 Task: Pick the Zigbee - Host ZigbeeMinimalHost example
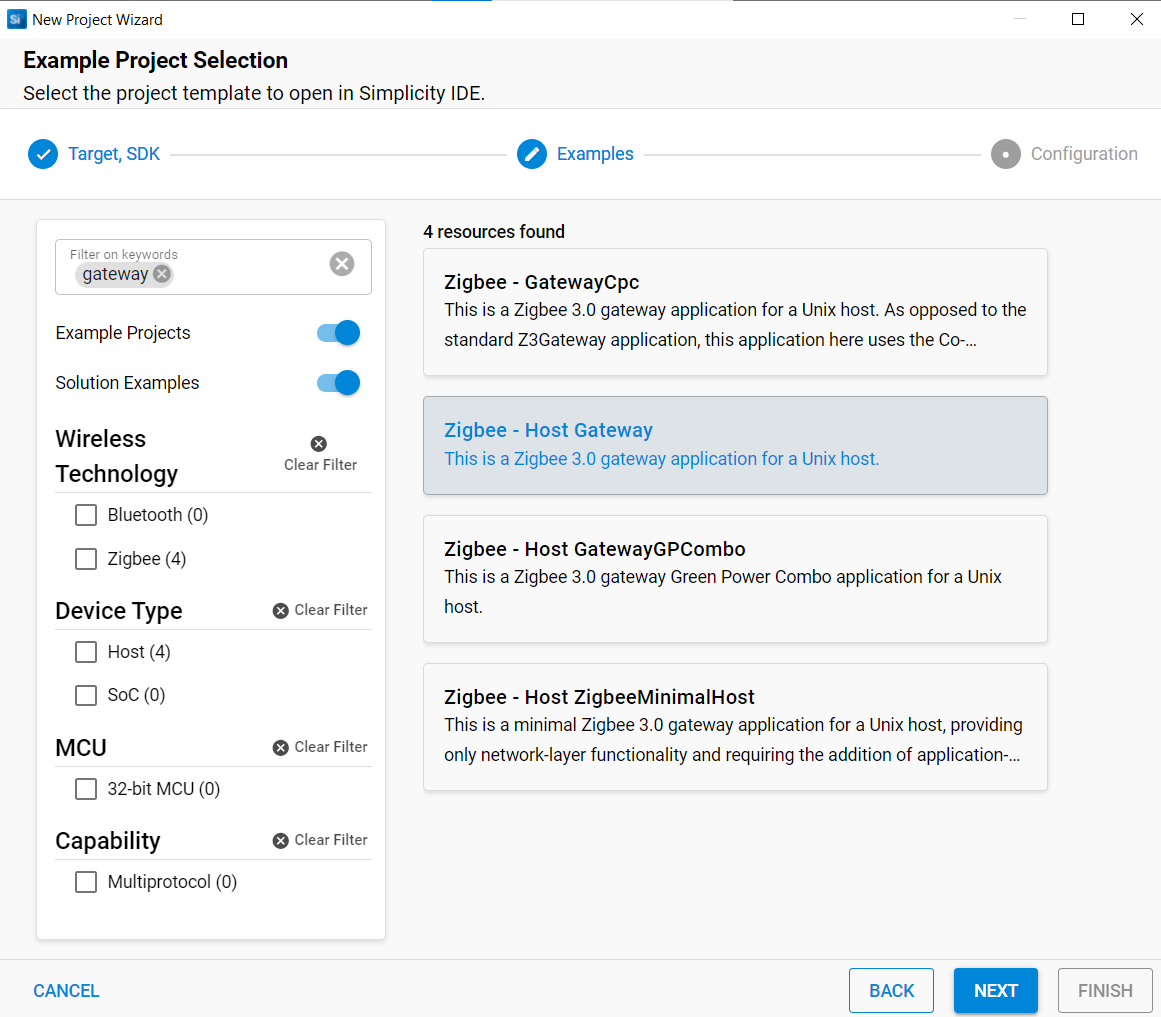(x=735, y=726)
